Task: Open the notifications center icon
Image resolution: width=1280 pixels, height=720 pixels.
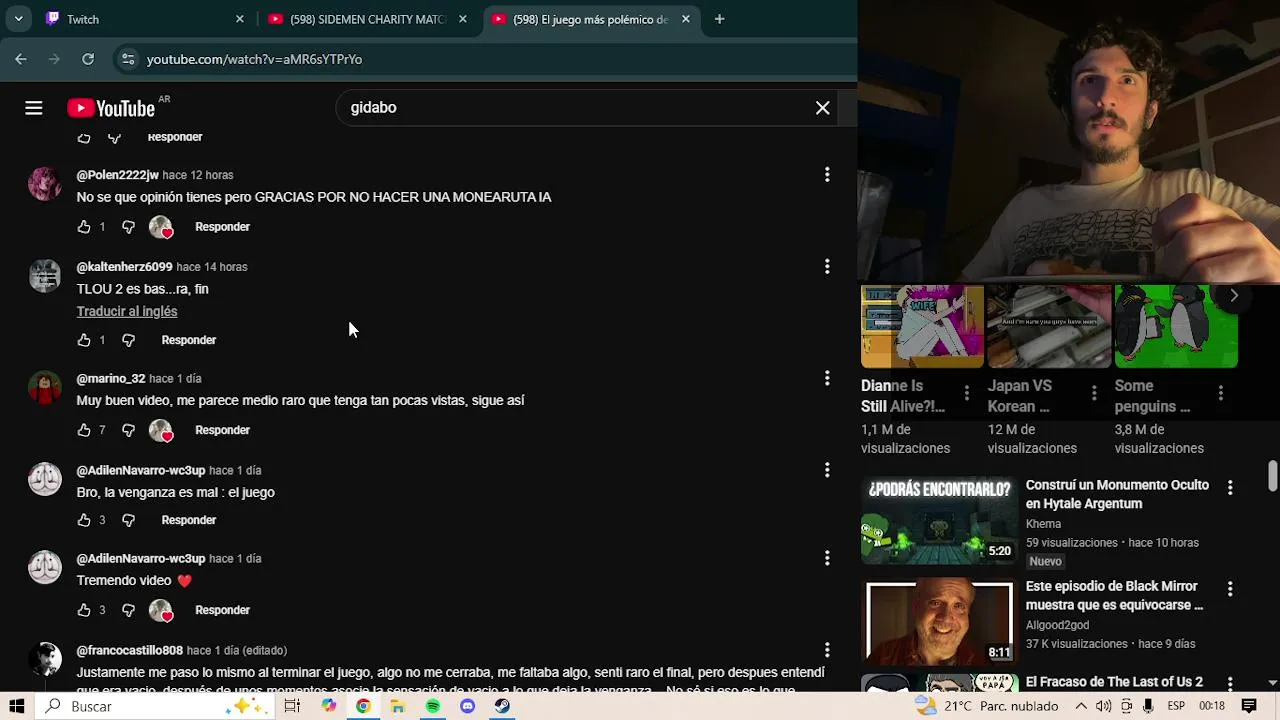Action: pyautogui.click(x=1249, y=706)
